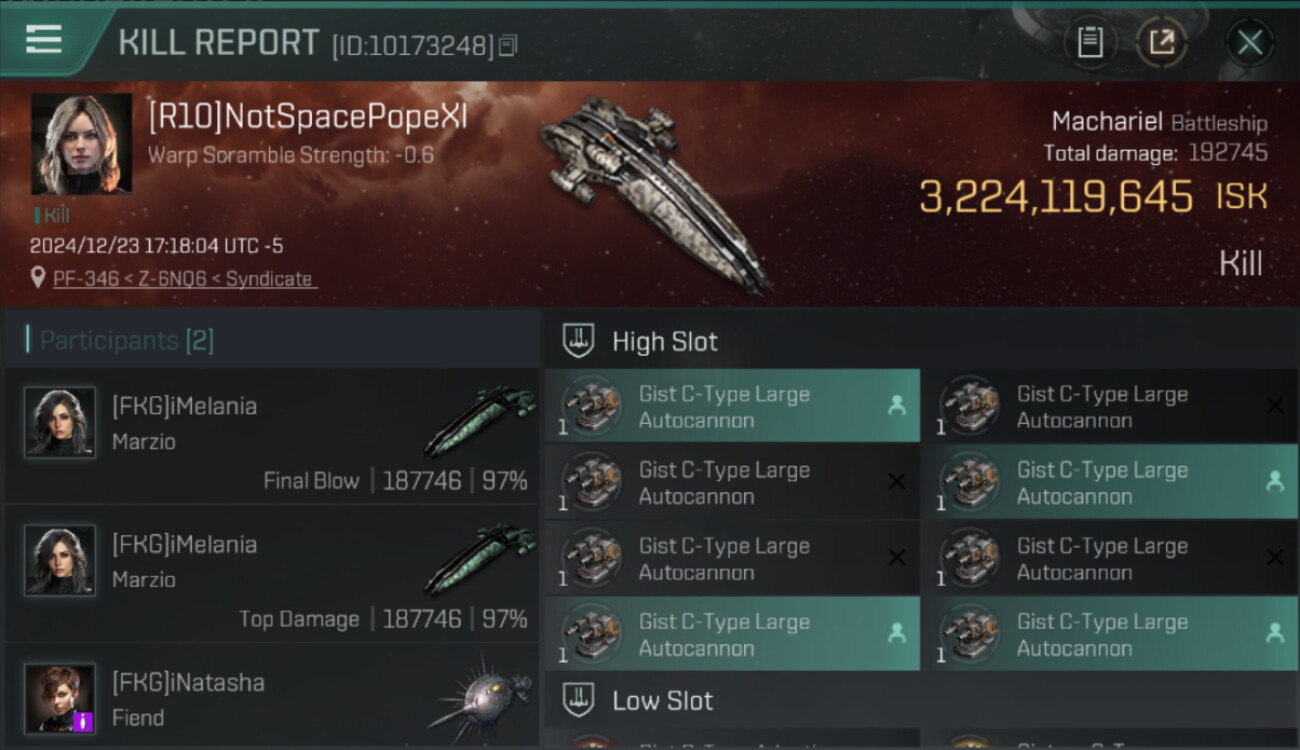Click the 3,224,119,645 ISK value
The height and width of the screenshot is (750, 1300).
pos(1055,197)
